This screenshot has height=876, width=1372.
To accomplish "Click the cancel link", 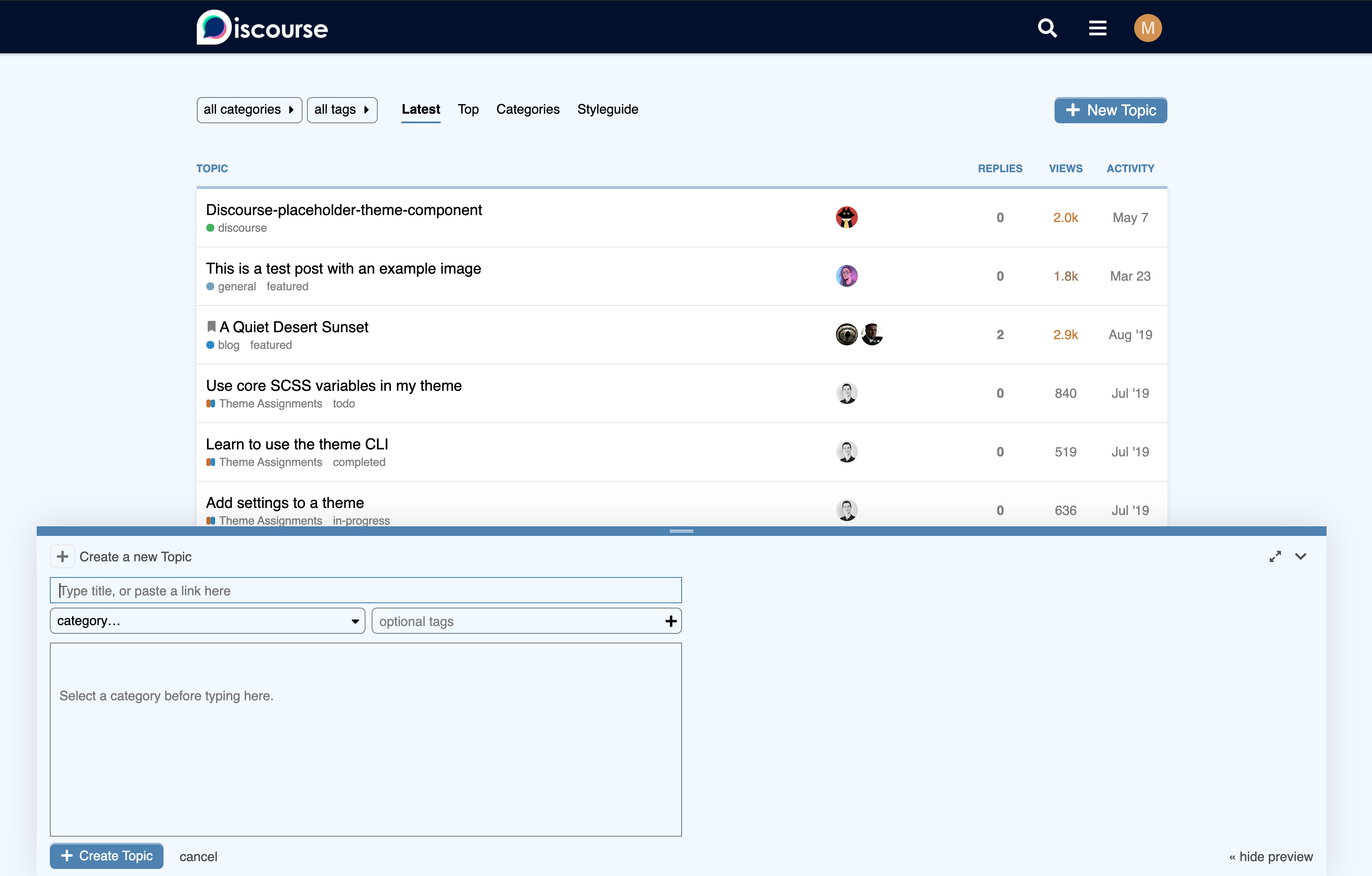I will click(198, 856).
